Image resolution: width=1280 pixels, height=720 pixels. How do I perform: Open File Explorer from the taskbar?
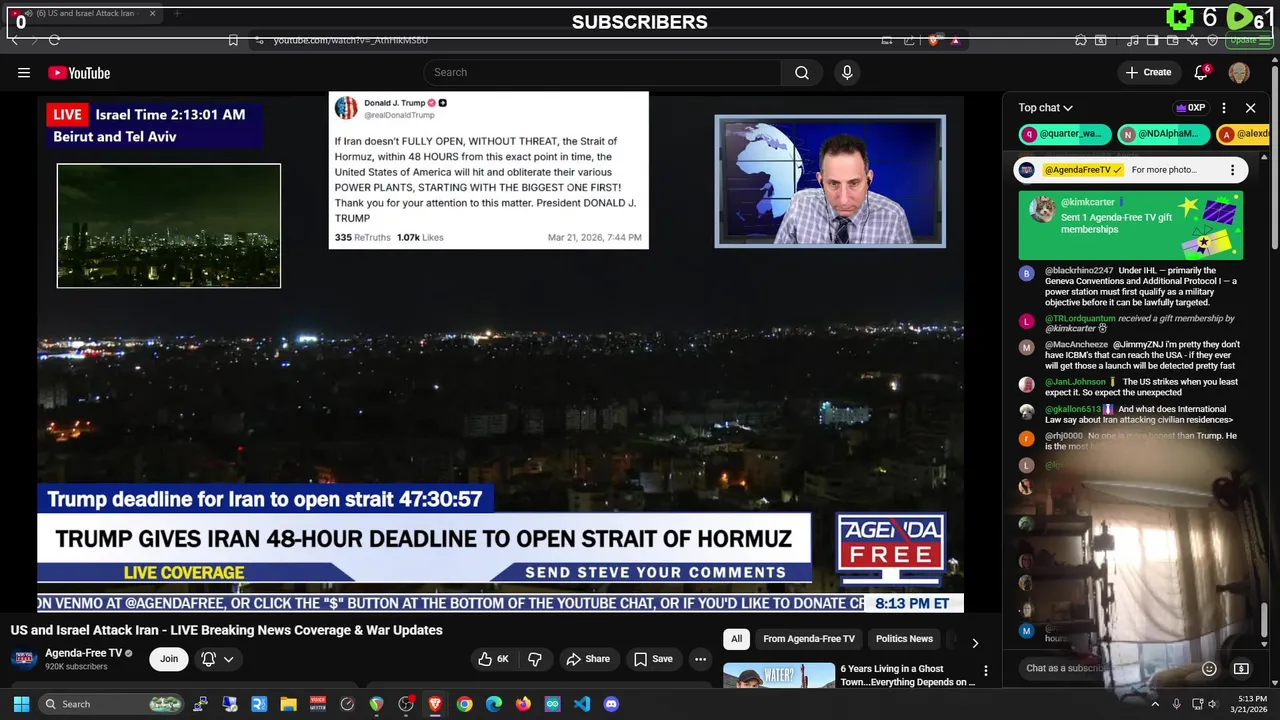(288, 704)
